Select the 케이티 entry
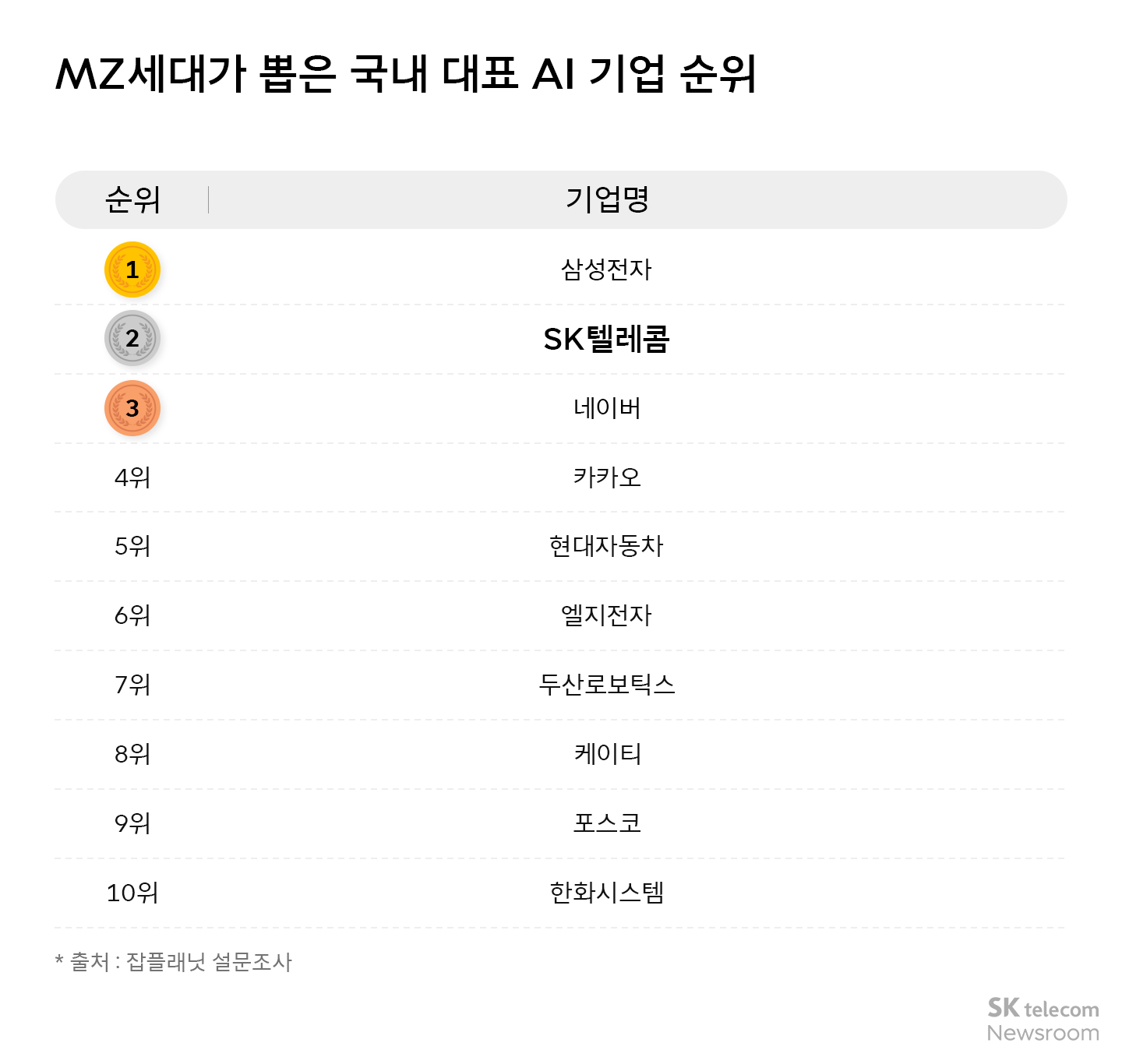The height and width of the screenshot is (1064, 1122). point(606,754)
